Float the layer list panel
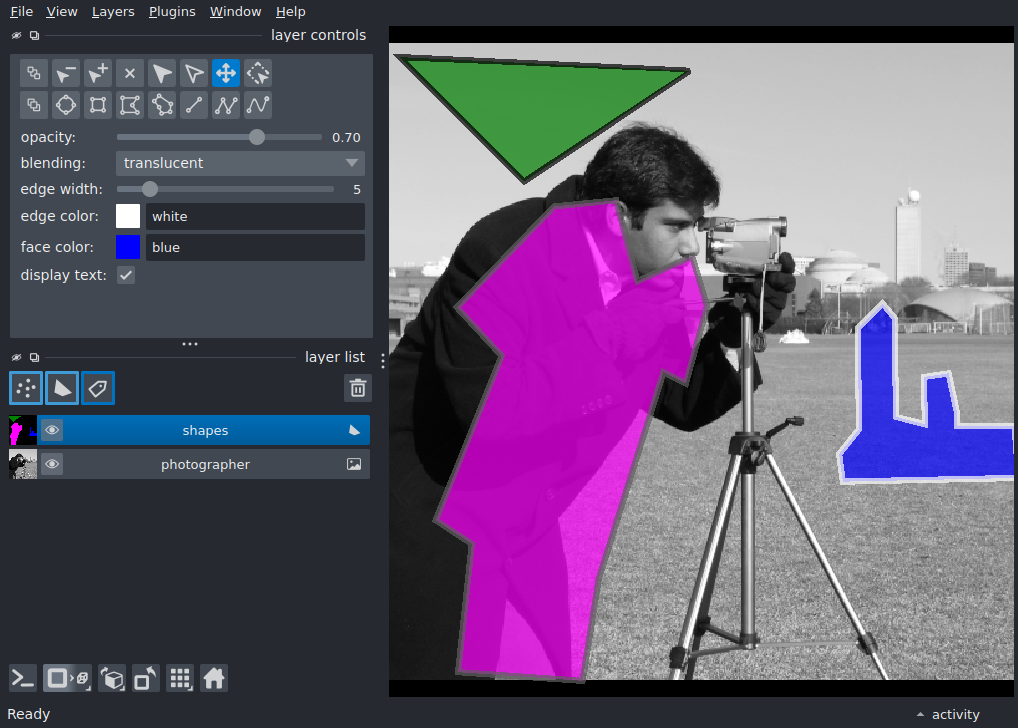This screenshot has width=1018, height=728. point(34,357)
